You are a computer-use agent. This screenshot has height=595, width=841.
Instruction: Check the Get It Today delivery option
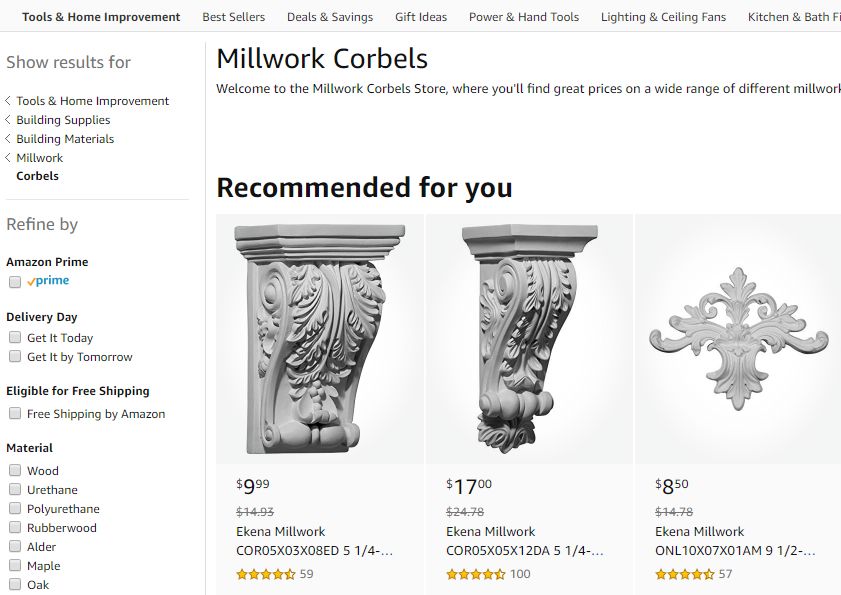coord(15,337)
